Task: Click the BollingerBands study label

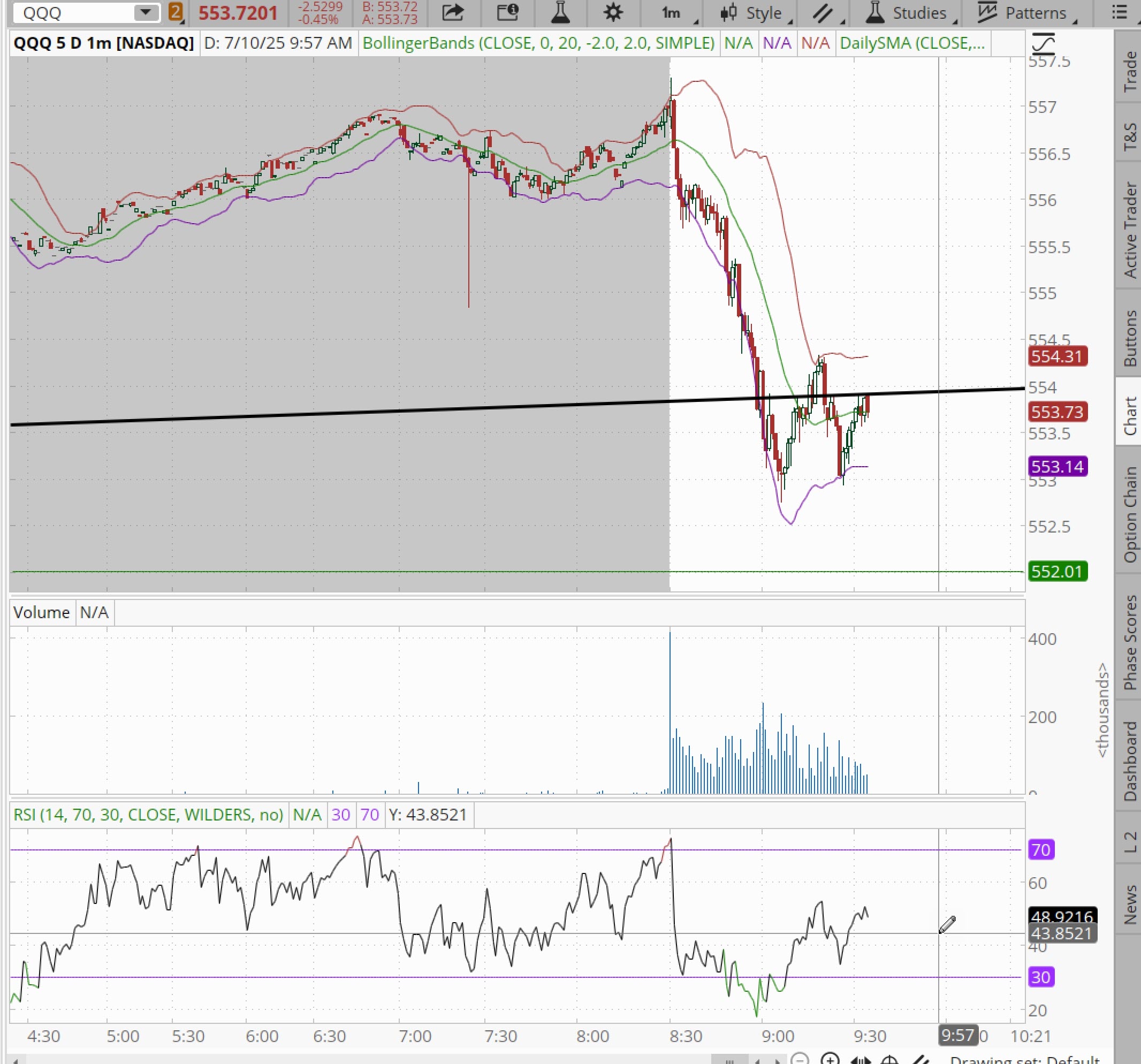Action: click(538, 43)
